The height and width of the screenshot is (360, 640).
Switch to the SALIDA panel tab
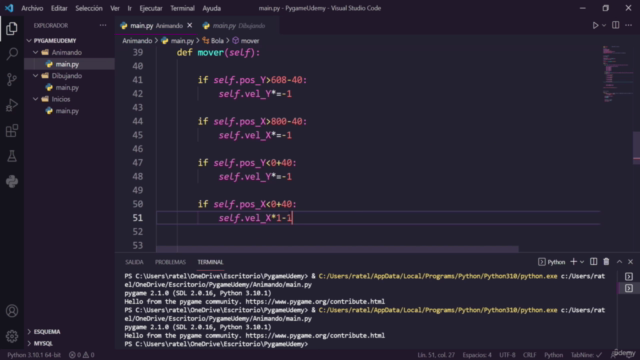(134, 262)
